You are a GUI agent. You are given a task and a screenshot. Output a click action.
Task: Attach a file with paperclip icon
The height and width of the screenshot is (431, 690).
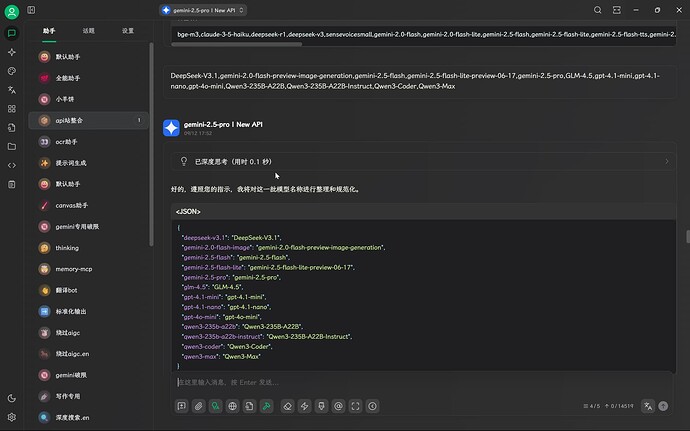[x=198, y=406]
